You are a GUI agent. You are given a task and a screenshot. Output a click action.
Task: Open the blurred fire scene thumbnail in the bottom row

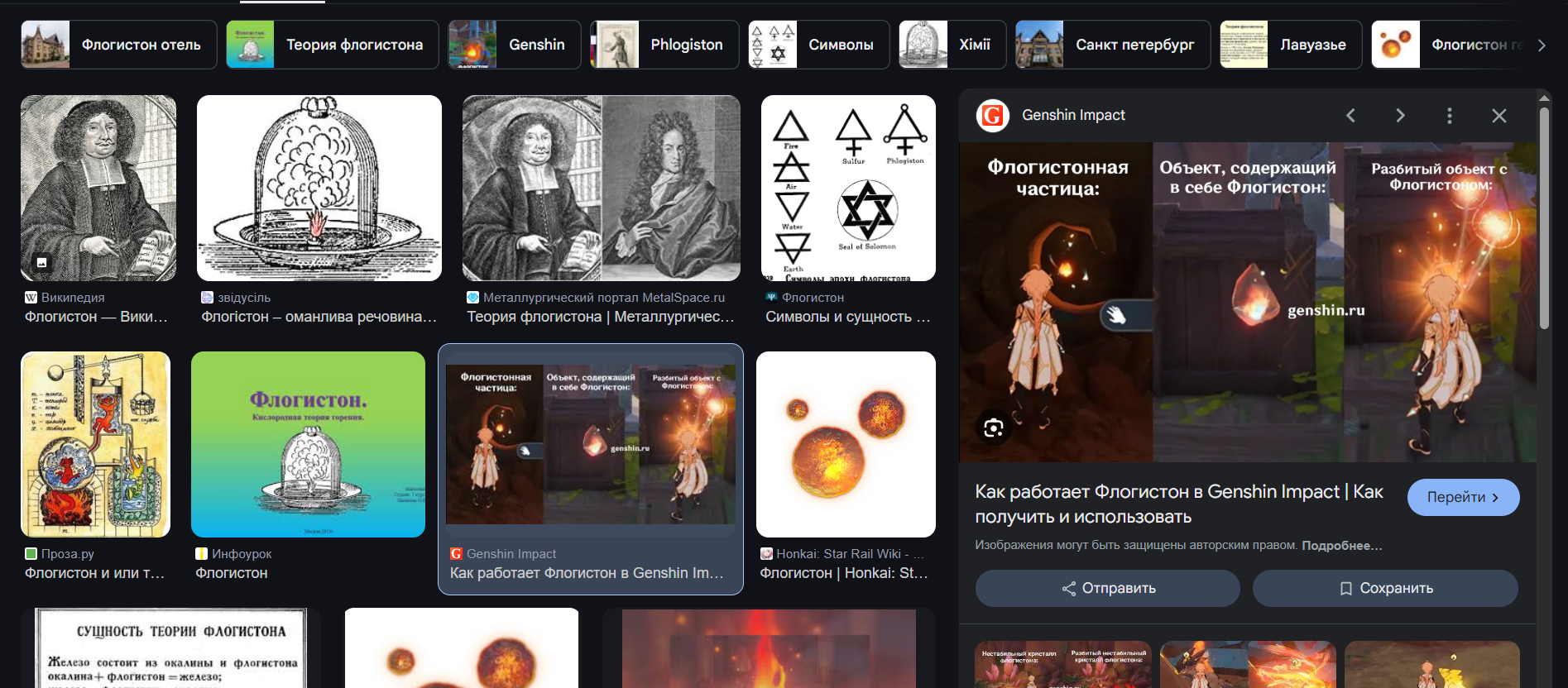[x=769, y=648]
